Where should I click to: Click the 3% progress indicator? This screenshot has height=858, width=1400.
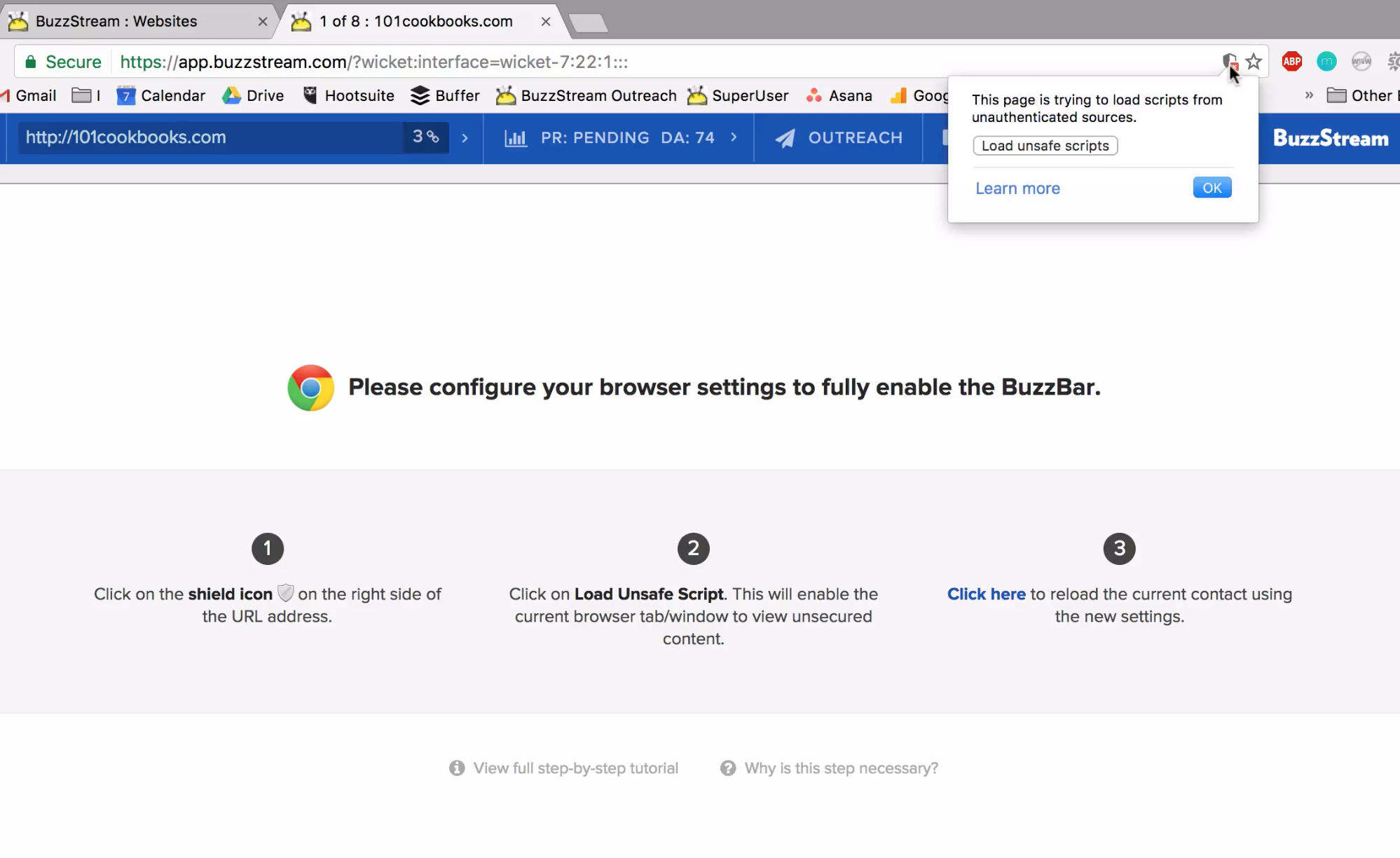pos(425,137)
